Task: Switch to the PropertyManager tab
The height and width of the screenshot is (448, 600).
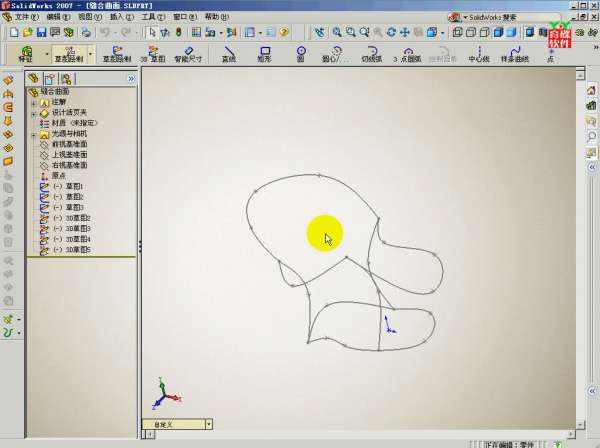Action: pos(50,79)
